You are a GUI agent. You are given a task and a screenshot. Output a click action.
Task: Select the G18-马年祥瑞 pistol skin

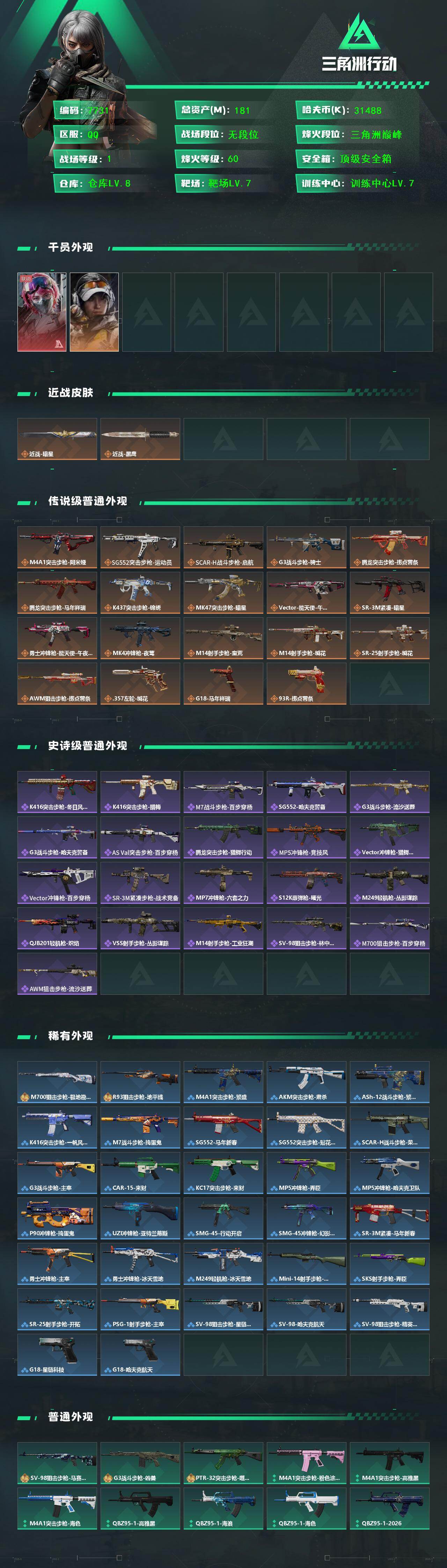pos(223,684)
